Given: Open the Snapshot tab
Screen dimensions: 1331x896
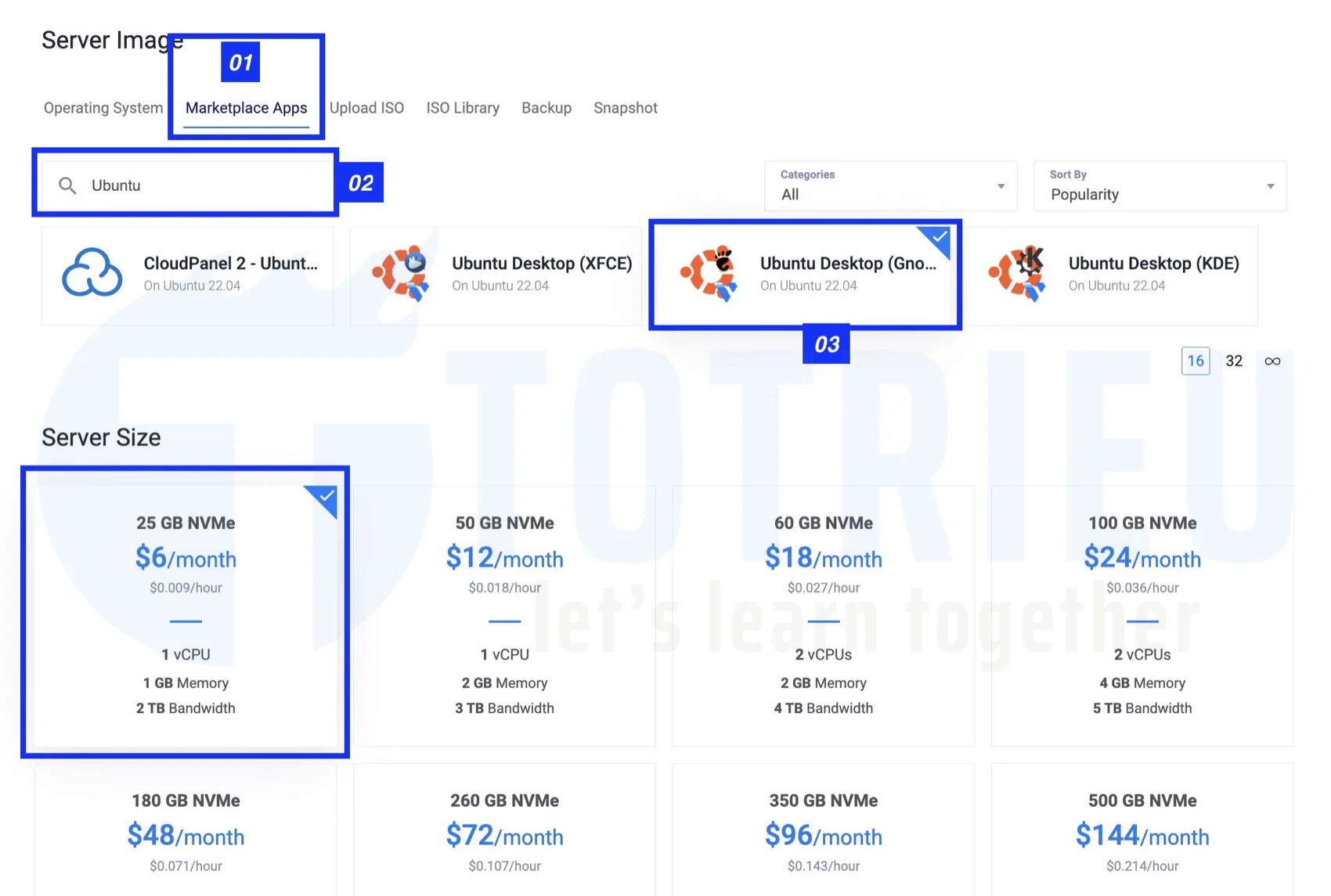Looking at the screenshot, I should [x=626, y=108].
